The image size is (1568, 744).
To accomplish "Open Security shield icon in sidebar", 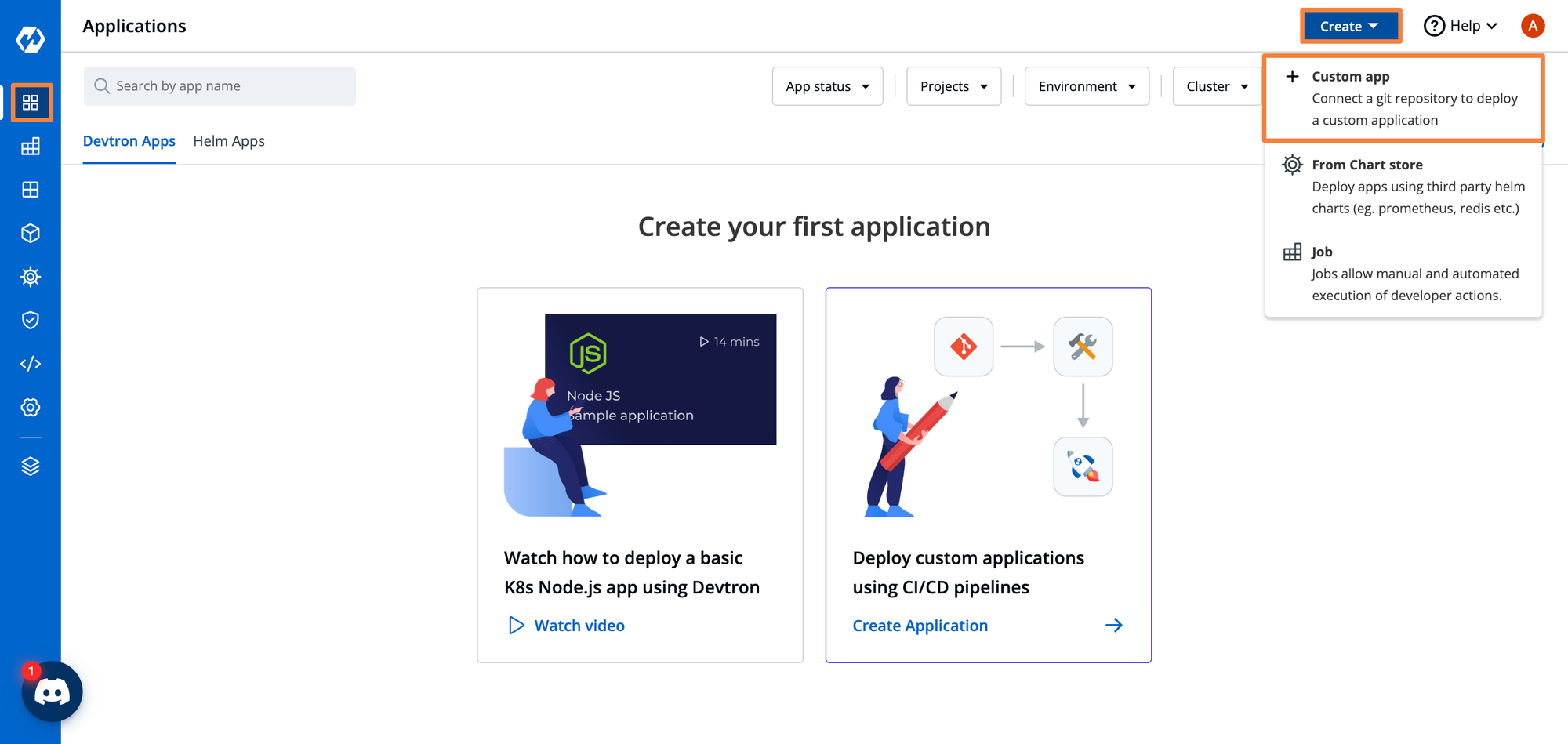I will [x=31, y=320].
